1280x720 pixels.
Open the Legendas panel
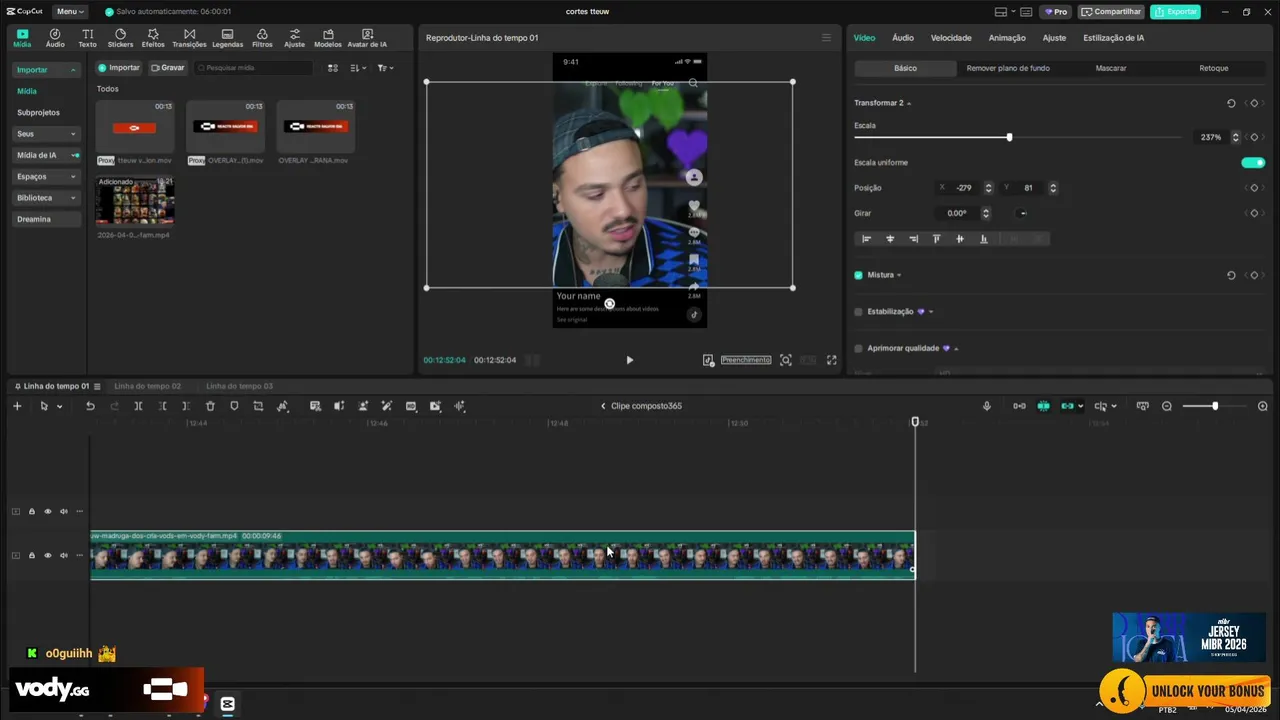click(x=227, y=38)
